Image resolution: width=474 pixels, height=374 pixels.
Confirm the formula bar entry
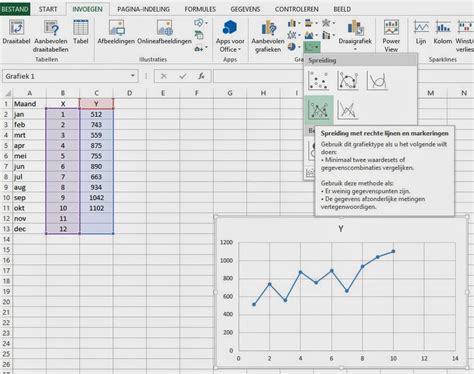(182, 76)
